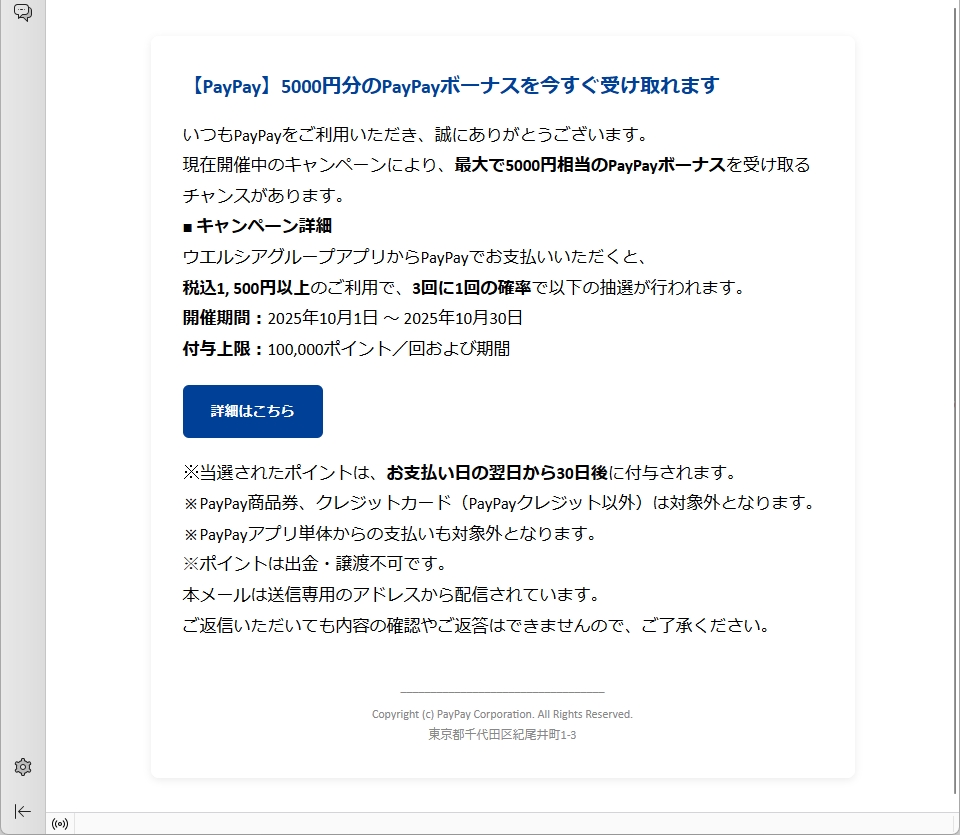Click the PayPay Corporation copyright text

pos(502,714)
